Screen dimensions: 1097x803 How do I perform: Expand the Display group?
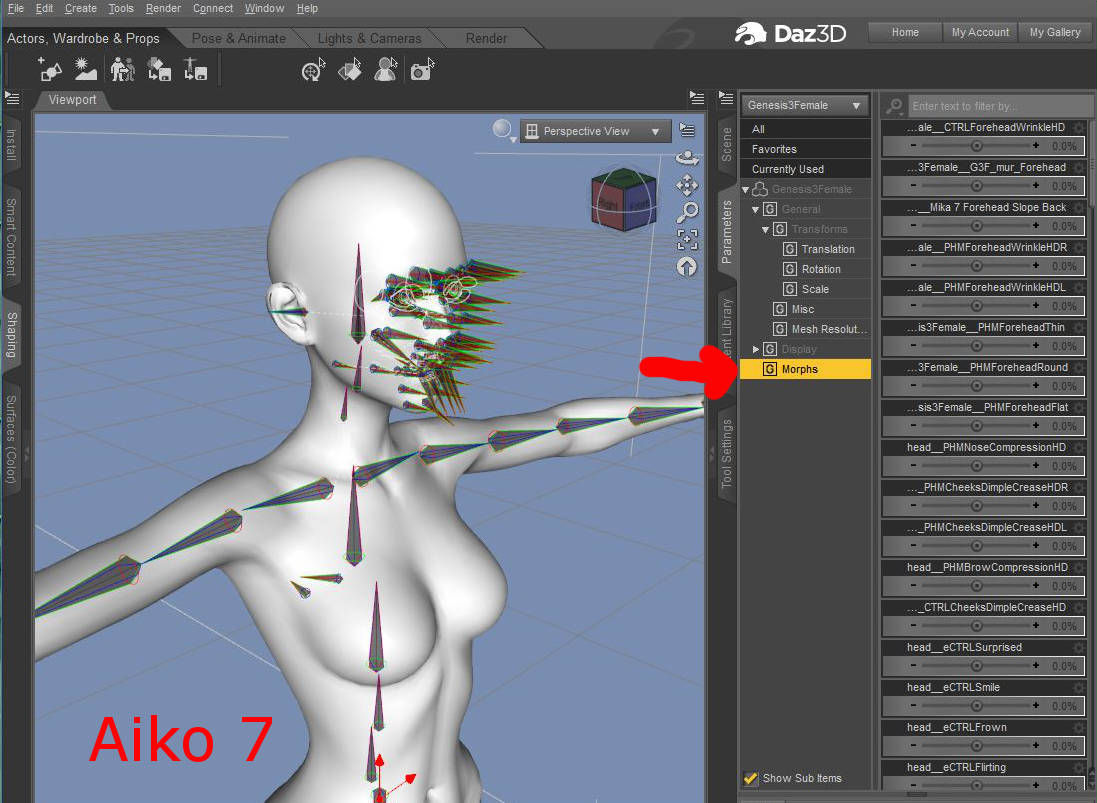coord(756,349)
